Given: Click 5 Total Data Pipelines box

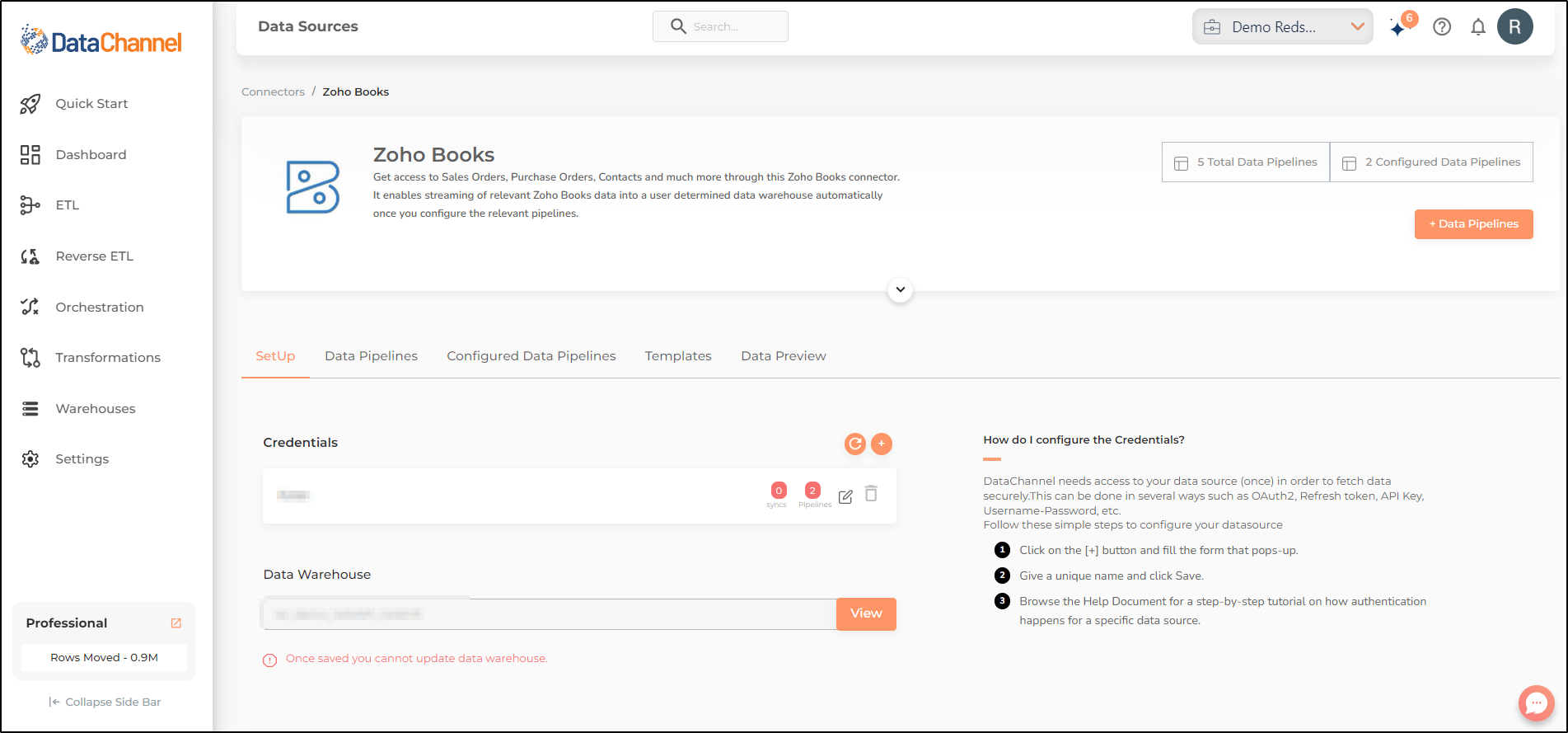Looking at the screenshot, I should pyautogui.click(x=1246, y=162).
